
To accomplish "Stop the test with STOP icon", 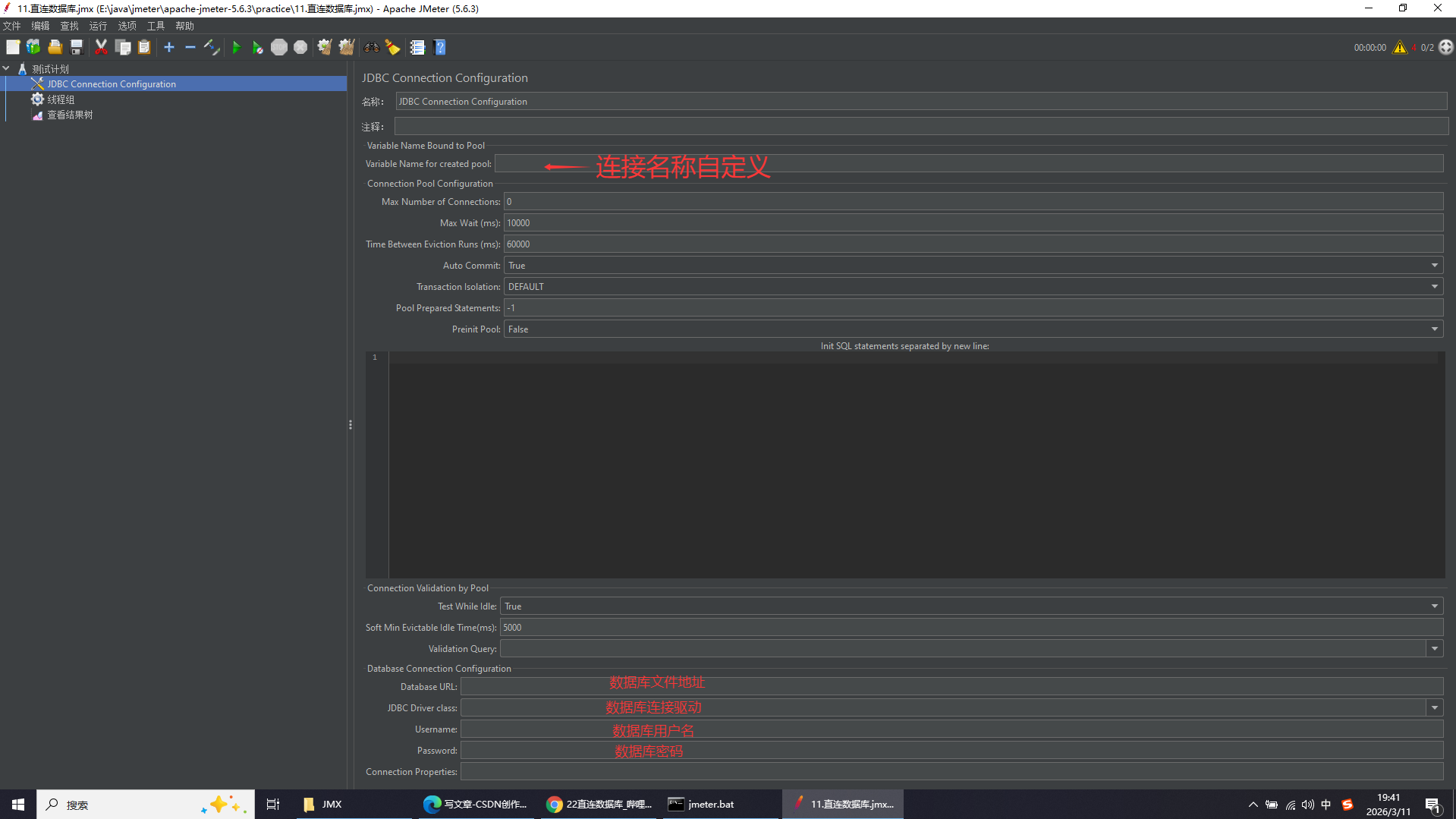I will [279, 47].
